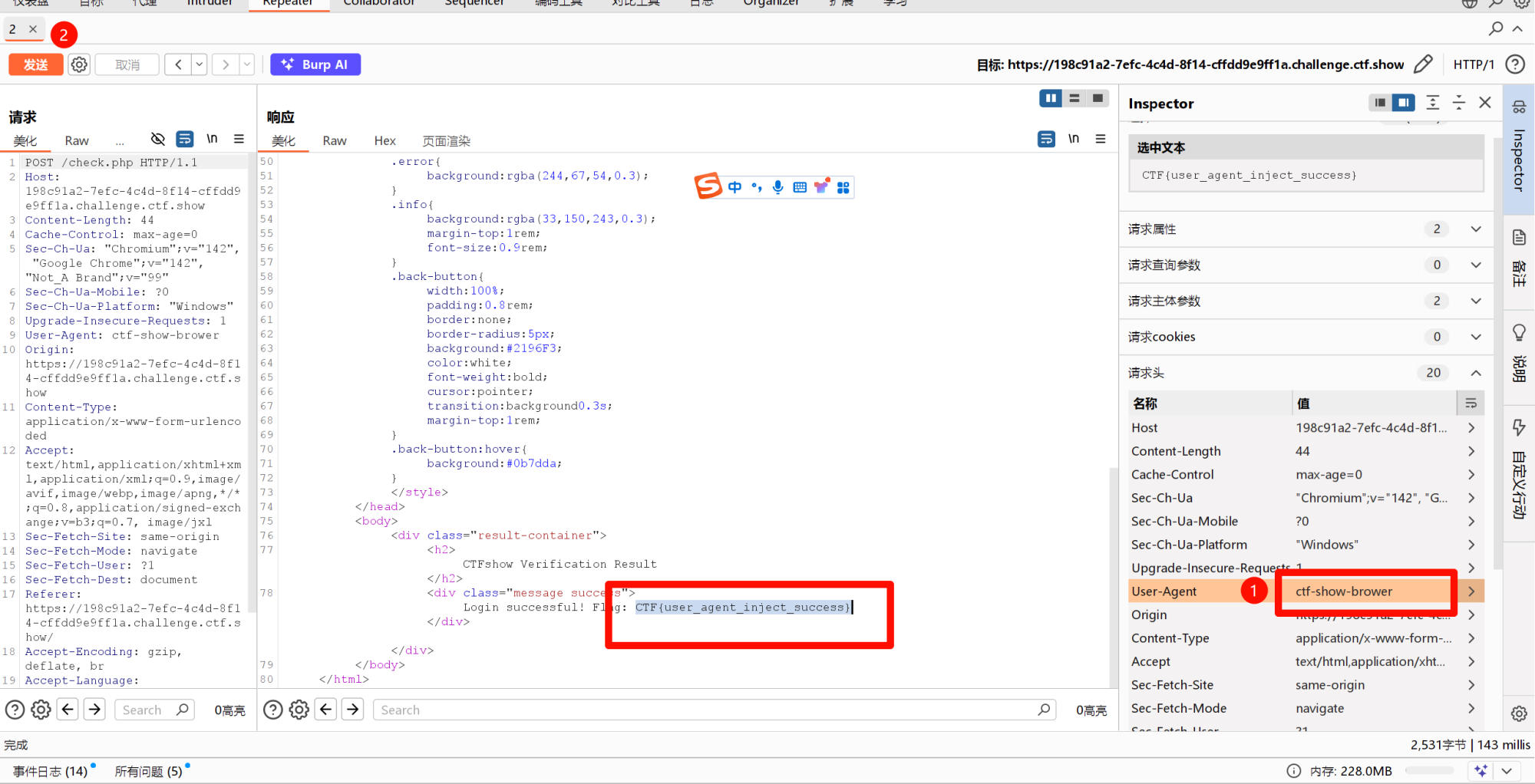This screenshot has height=784, width=1535.
Task: Open Inspector settings gear at bottom right
Action: click(x=1519, y=713)
